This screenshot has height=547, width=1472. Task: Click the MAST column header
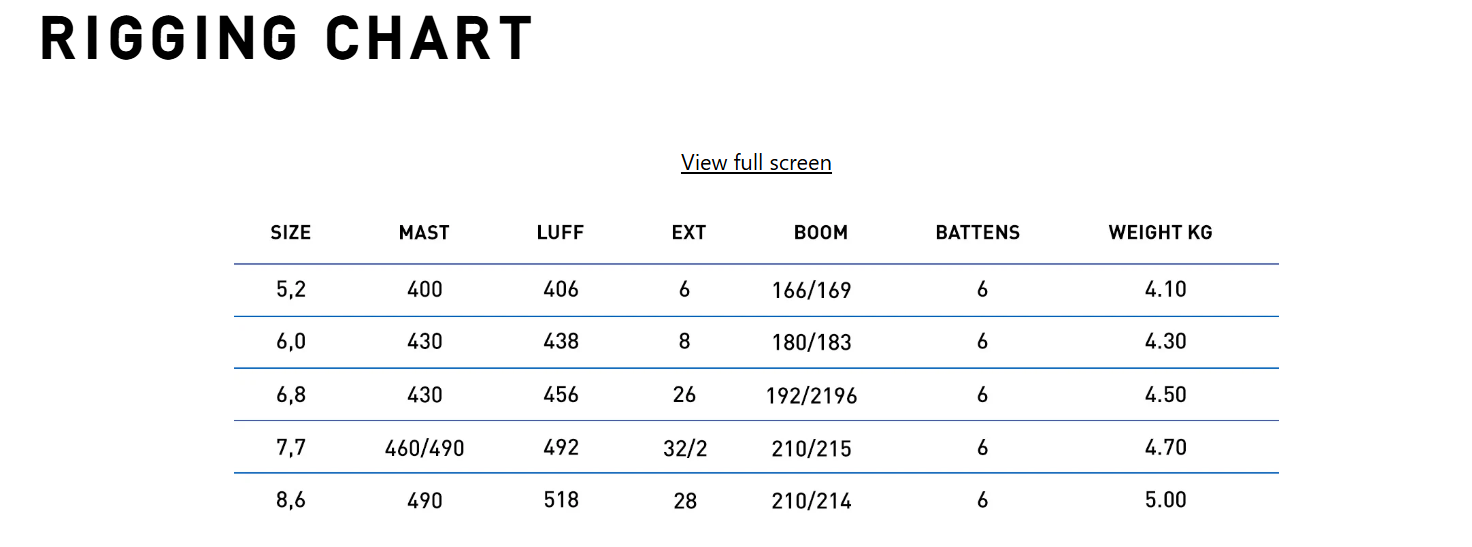coord(424,233)
